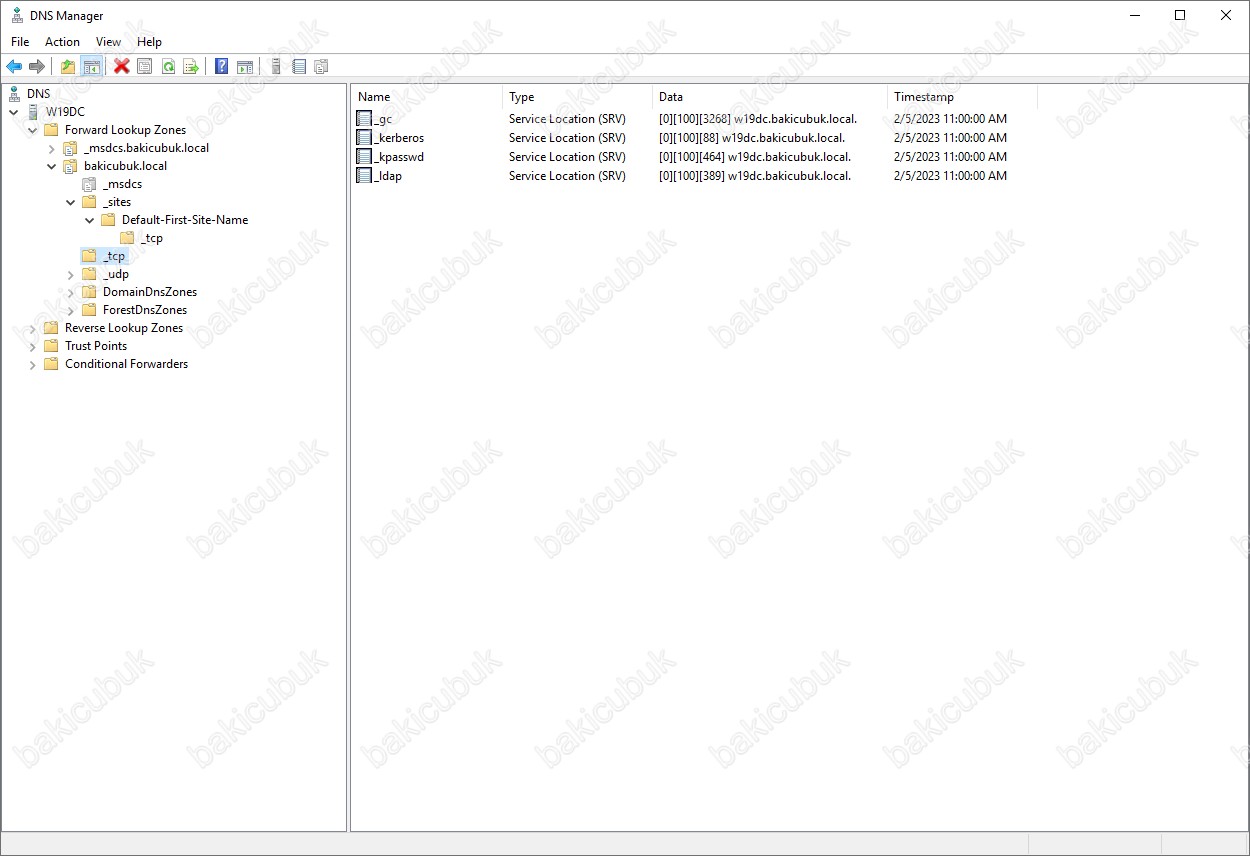Click the Forward arrow toolbar icon

pyautogui.click(x=37, y=67)
